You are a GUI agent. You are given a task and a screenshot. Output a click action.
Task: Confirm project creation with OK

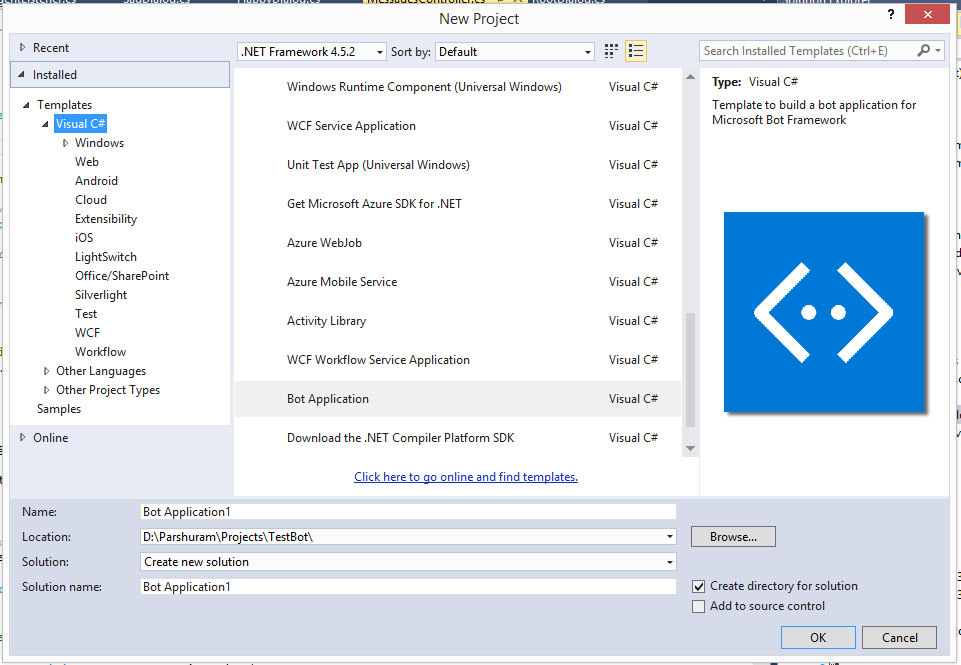click(x=818, y=637)
